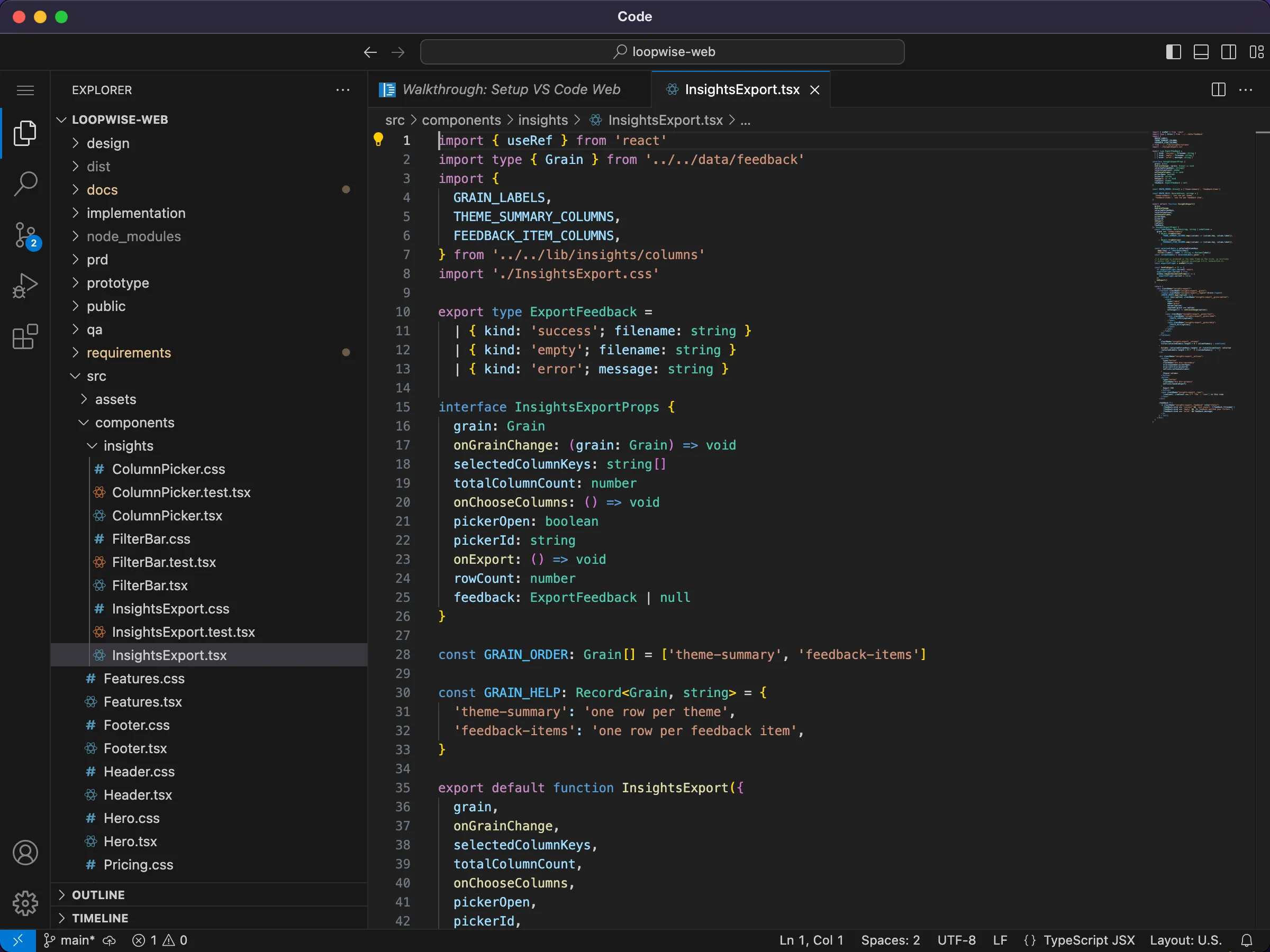Open InsightsExport.css file in explorer

point(209,609)
